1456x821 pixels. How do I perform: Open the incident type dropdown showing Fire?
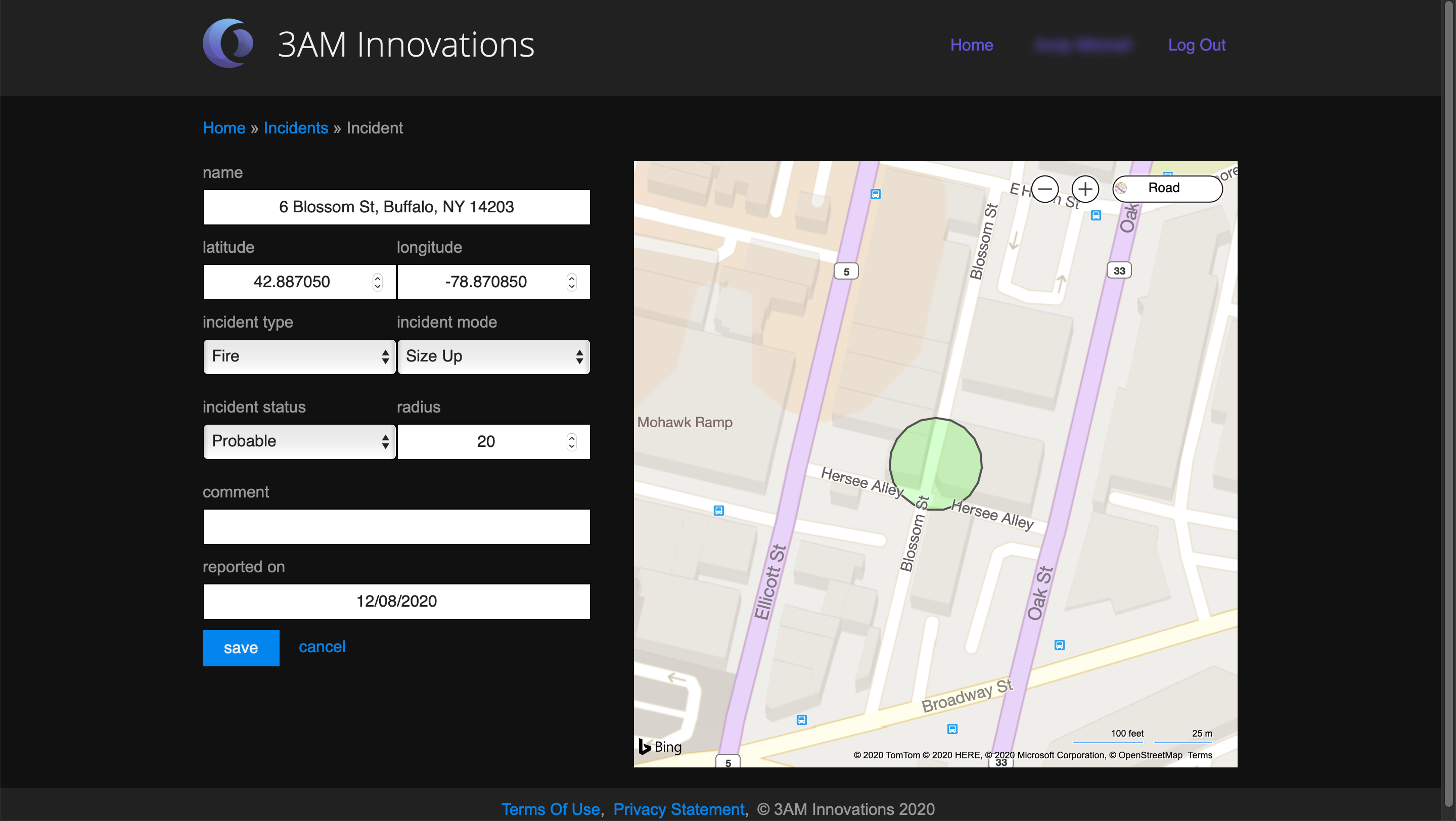pyautogui.click(x=299, y=356)
